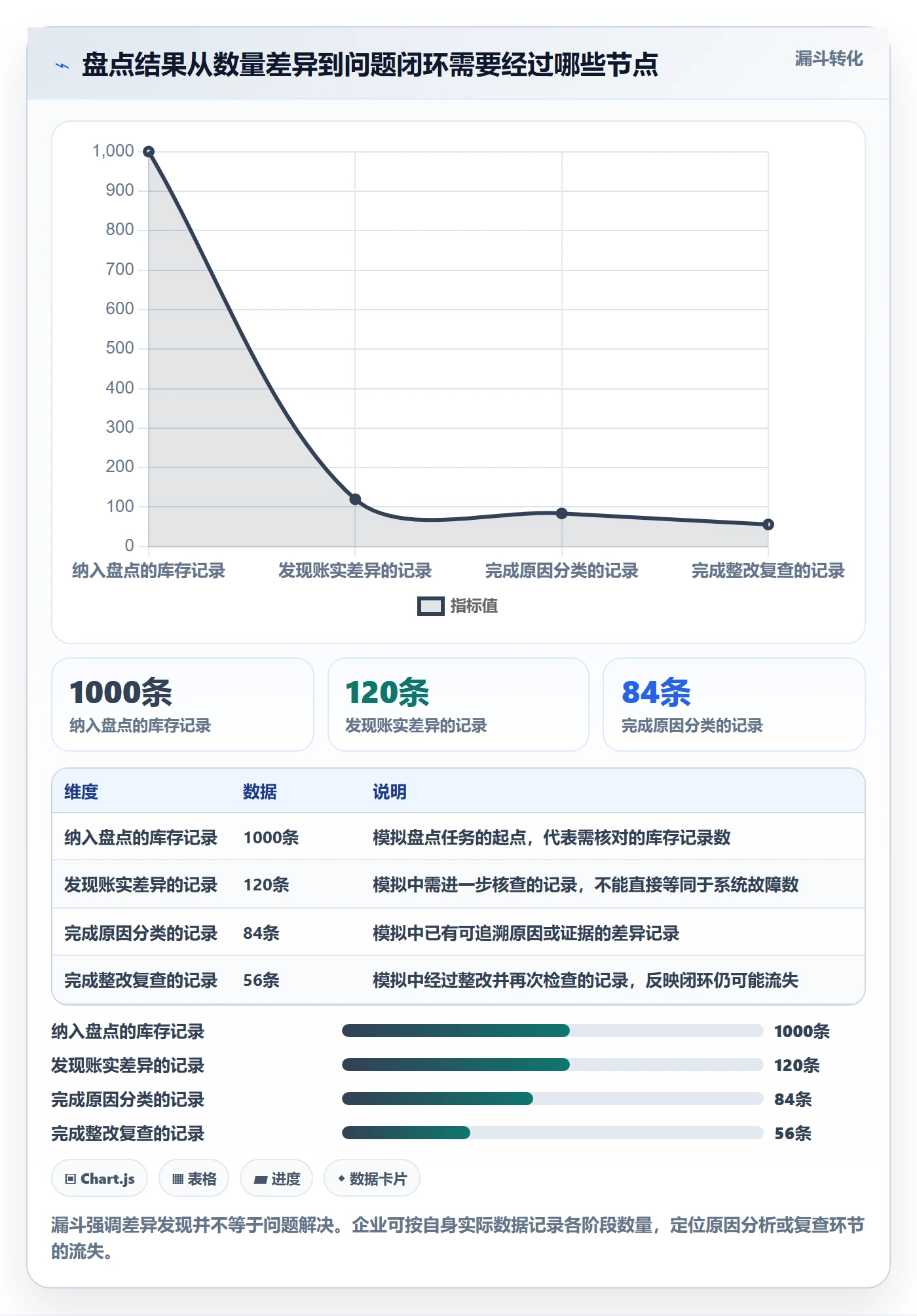This screenshot has height=1316, width=917.
Task: Select the 数据卡片 tag
Action: [x=372, y=1179]
